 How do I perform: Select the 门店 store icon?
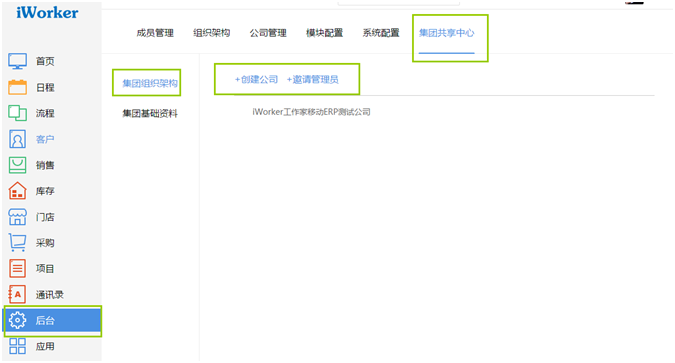(17, 217)
